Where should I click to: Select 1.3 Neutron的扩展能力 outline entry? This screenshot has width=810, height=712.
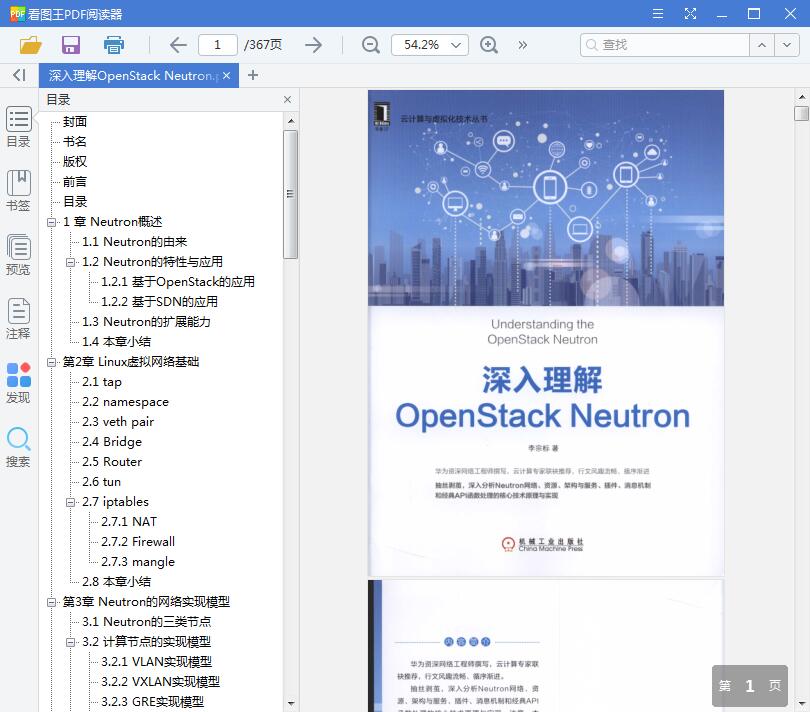(146, 322)
